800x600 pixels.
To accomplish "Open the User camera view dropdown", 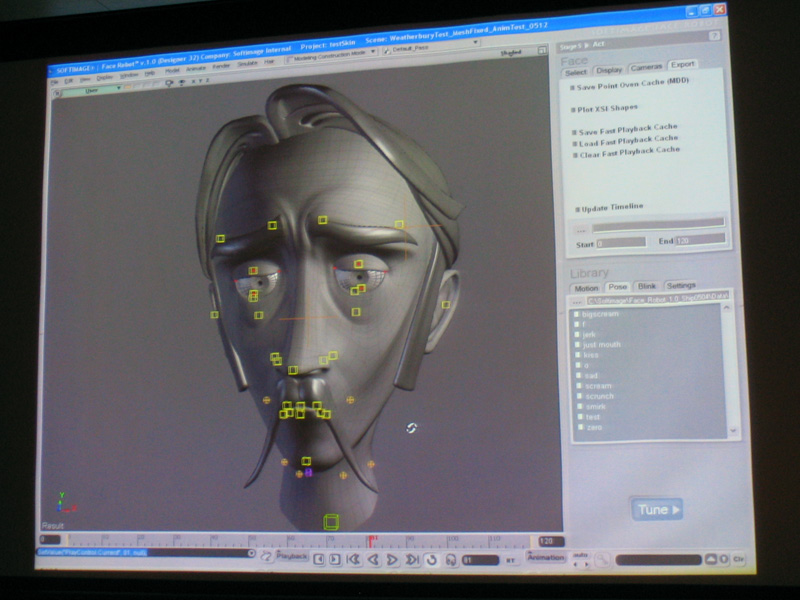I will click(x=92, y=90).
